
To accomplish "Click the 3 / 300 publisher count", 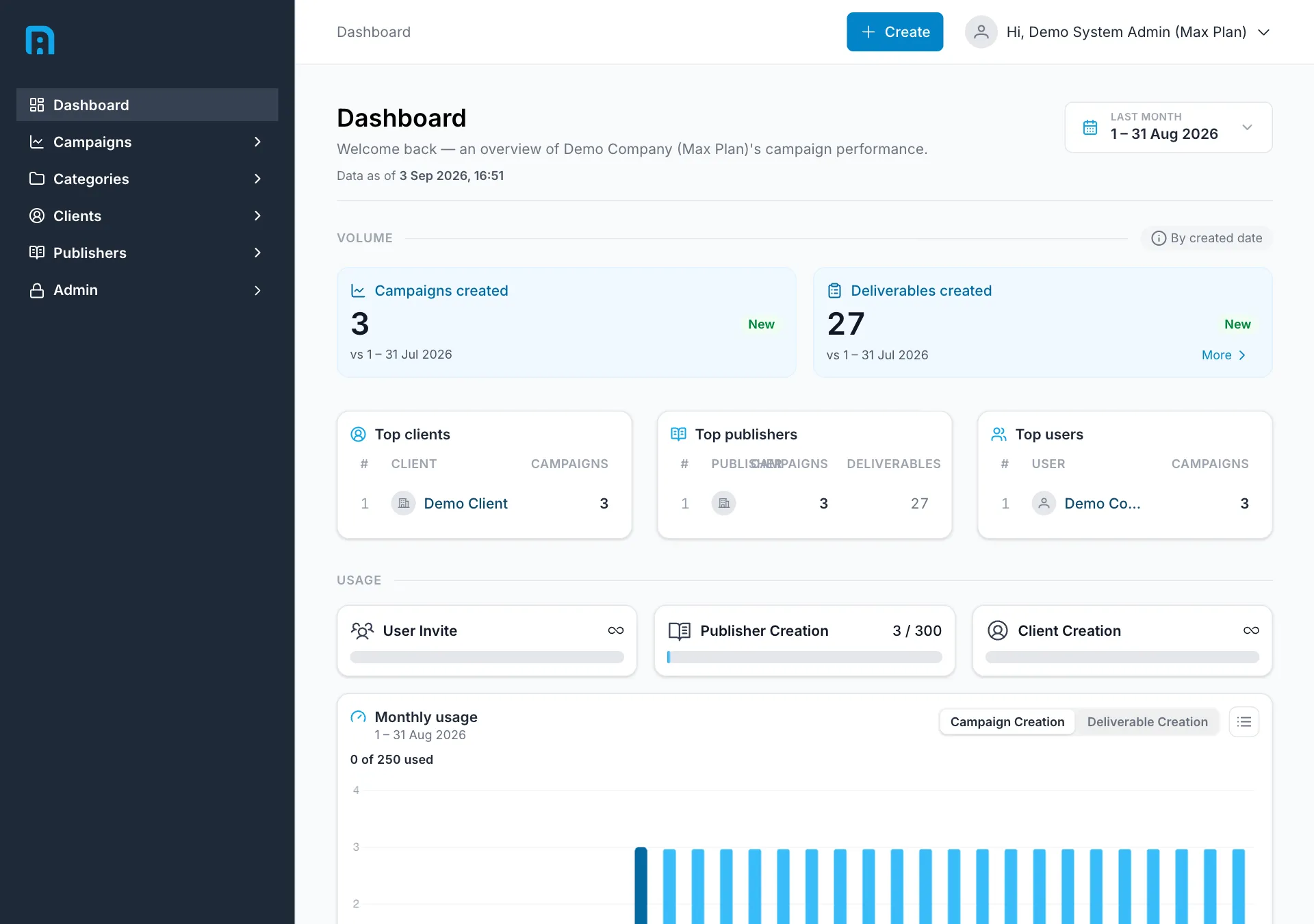I will [x=917, y=631].
